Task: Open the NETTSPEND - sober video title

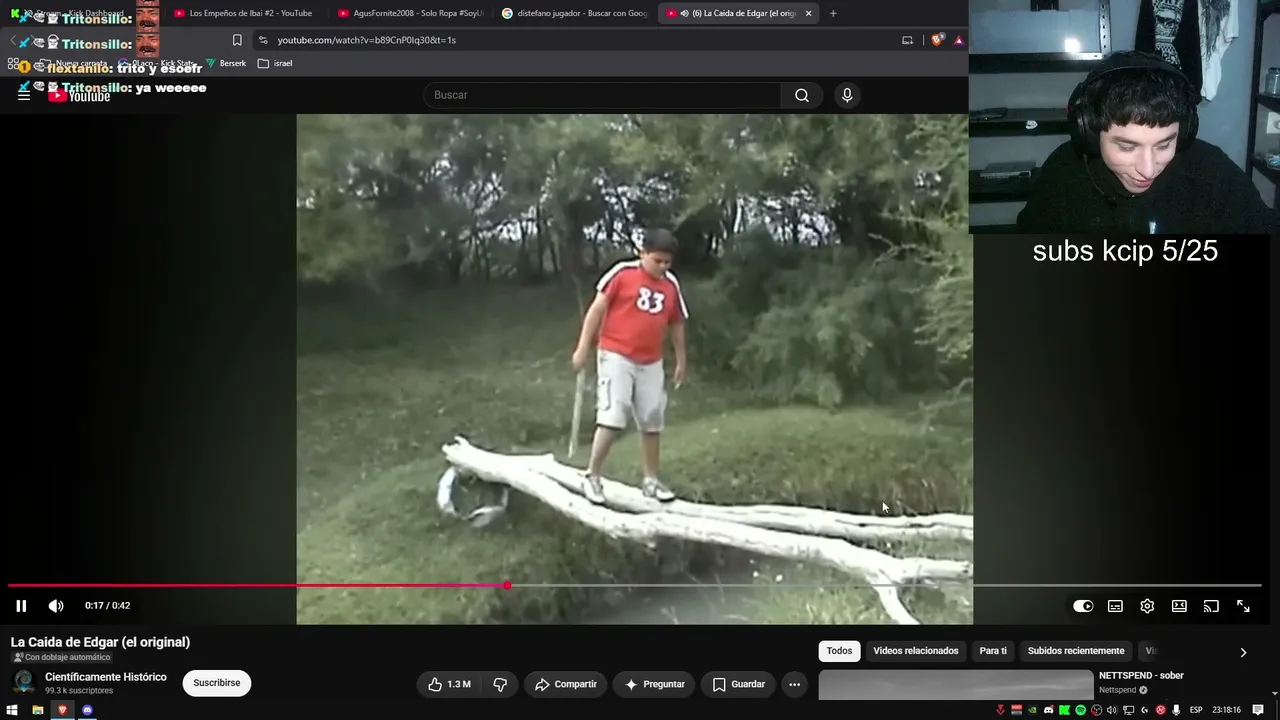Action: tap(1141, 676)
